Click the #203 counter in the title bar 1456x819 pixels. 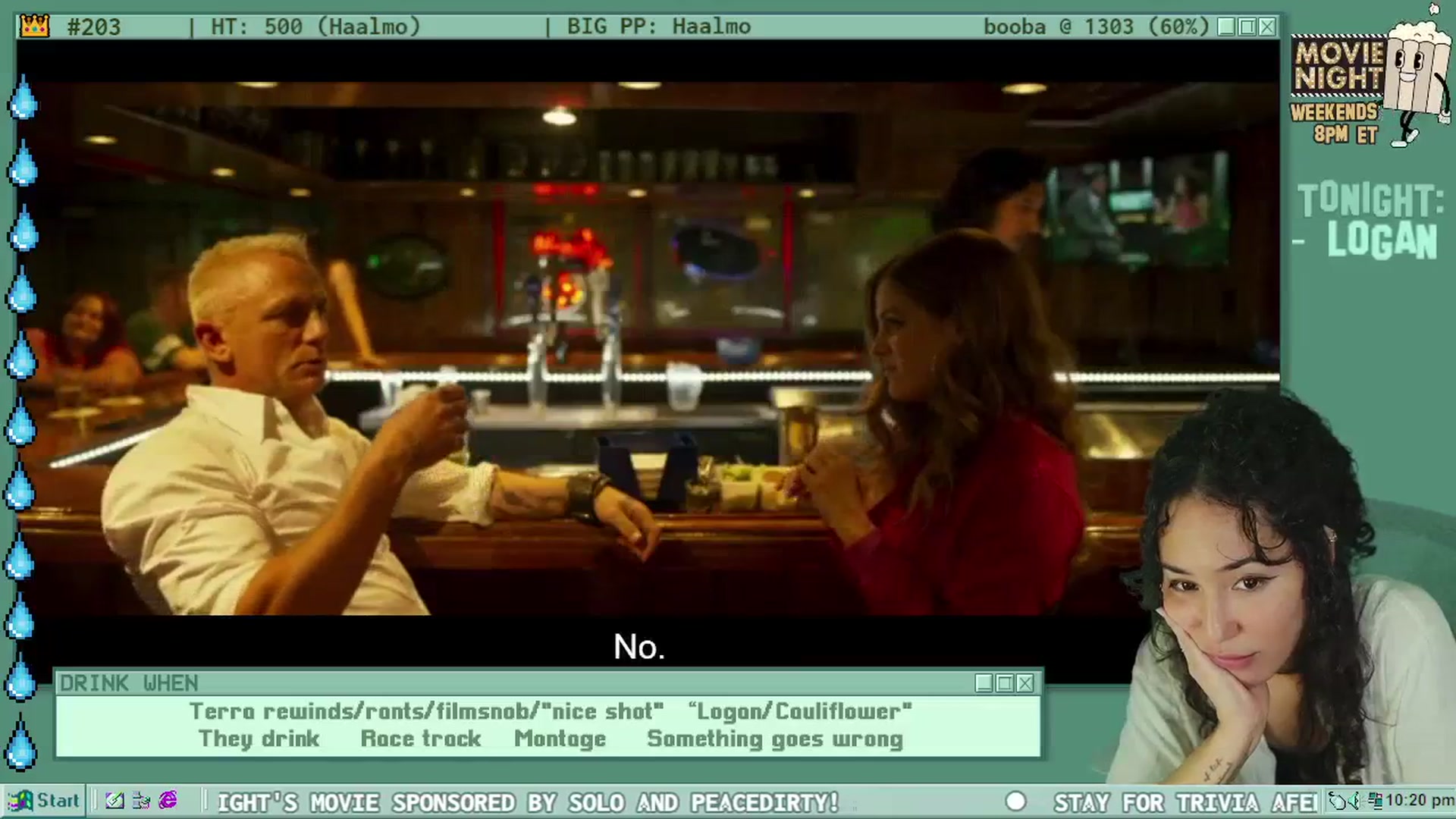pos(94,27)
